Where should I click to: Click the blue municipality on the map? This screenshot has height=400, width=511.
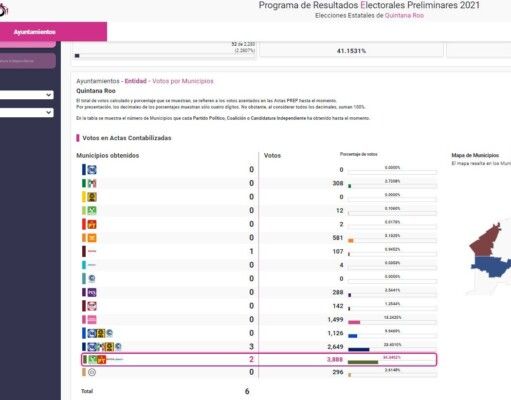[x=491, y=266]
